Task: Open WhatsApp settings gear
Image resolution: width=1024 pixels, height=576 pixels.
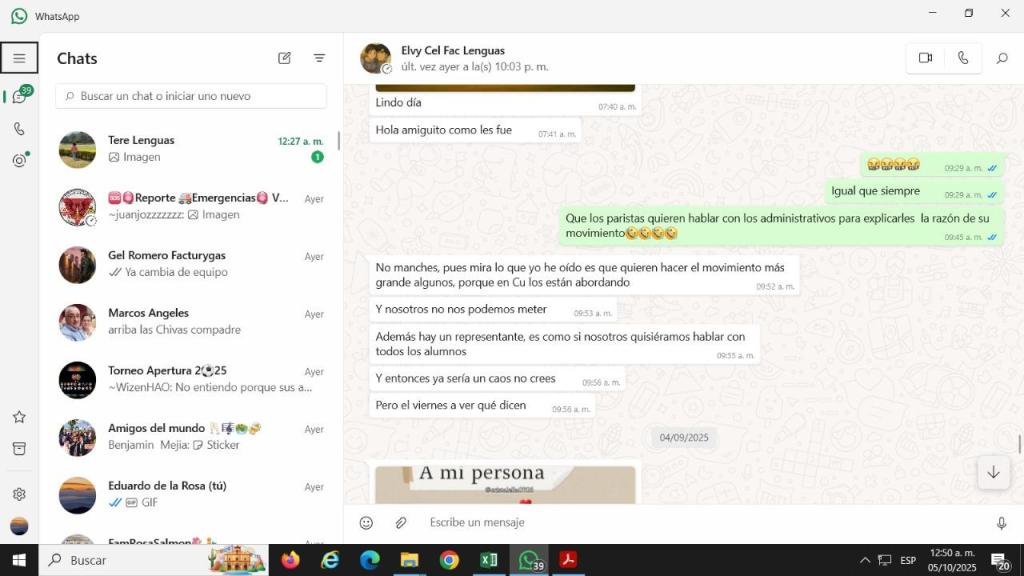Action: [x=19, y=494]
